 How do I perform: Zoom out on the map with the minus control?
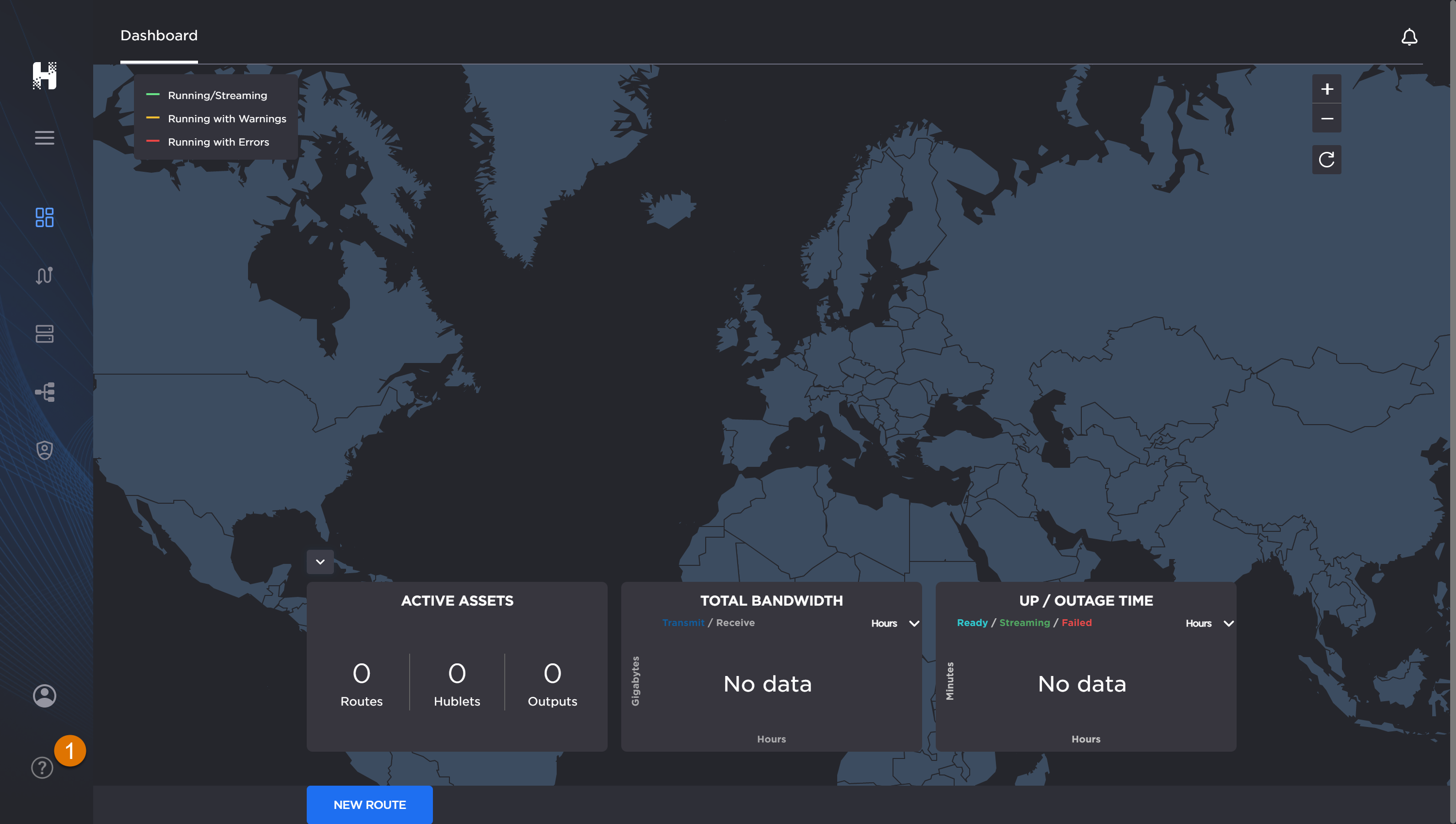point(1326,118)
